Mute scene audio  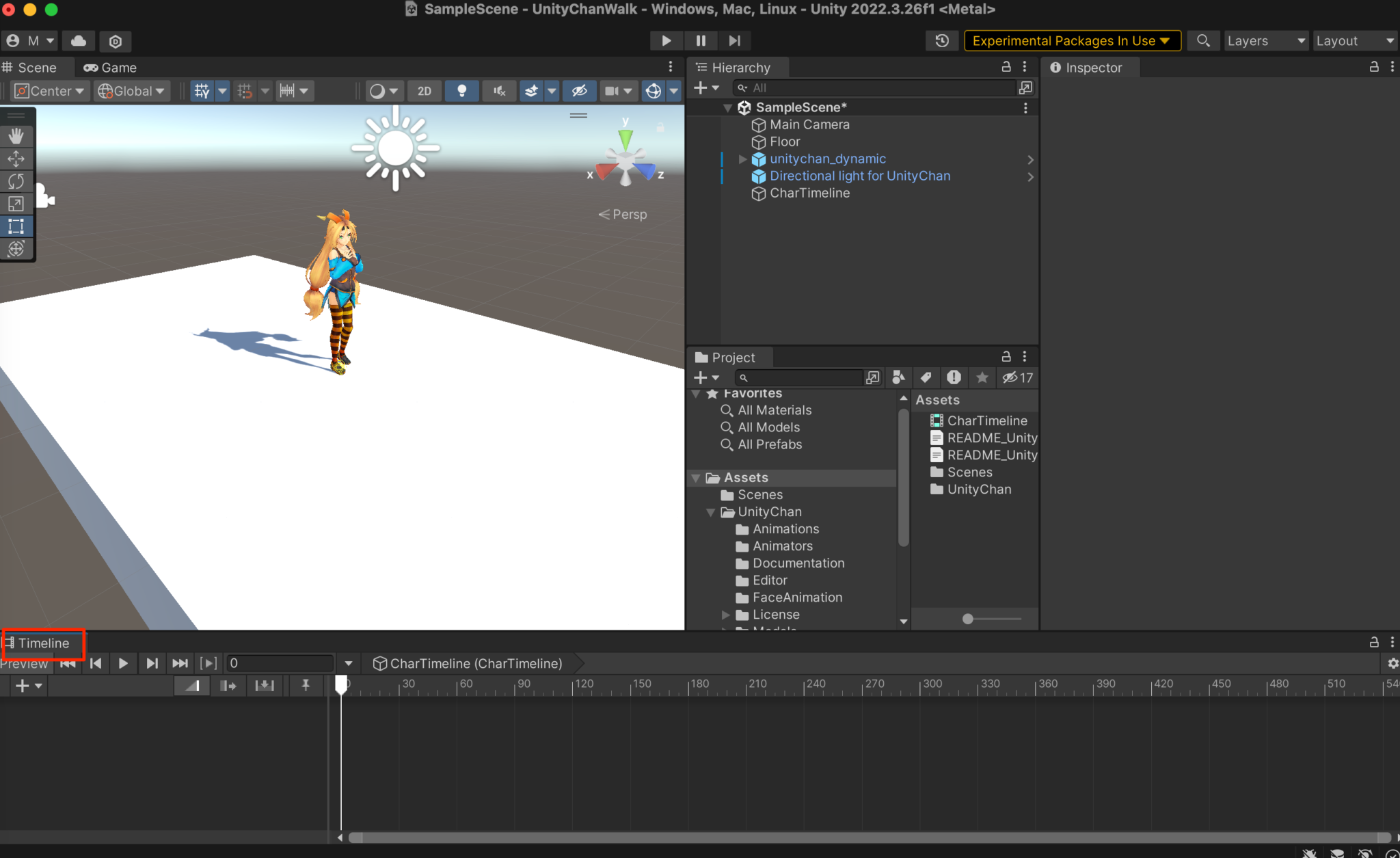tap(500, 90)
